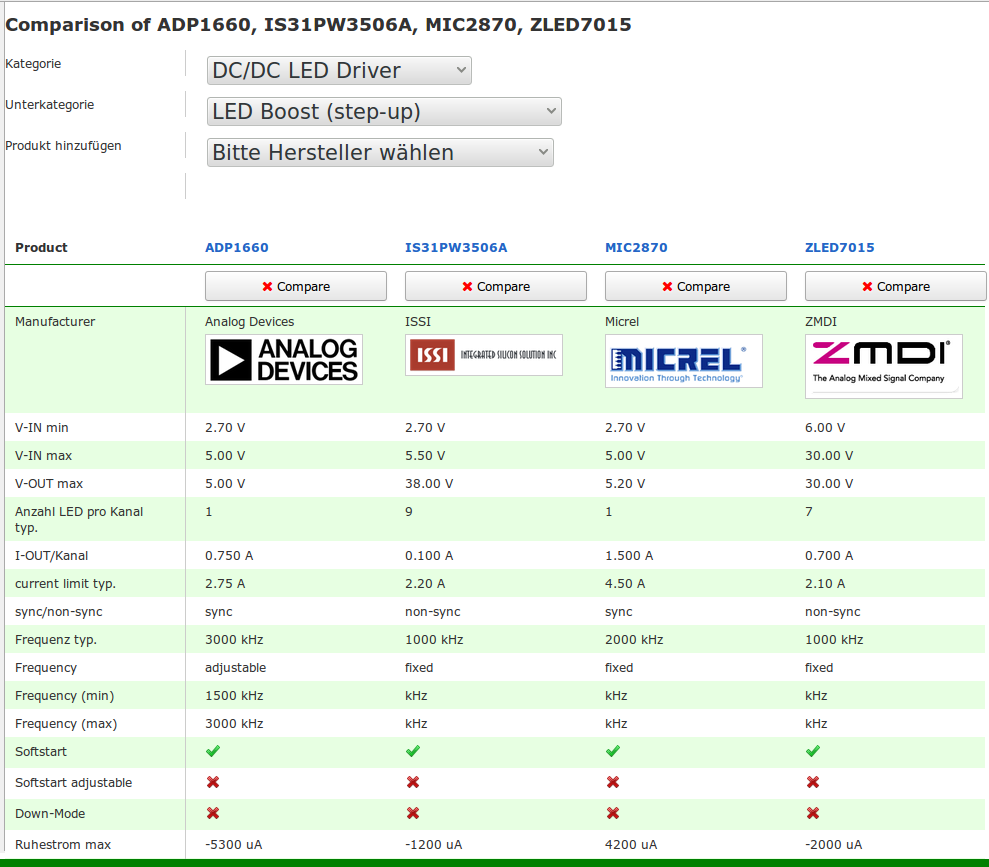
Task: Click the 2000 kHz value for MIC2870
Action: (x=634, y=639)
